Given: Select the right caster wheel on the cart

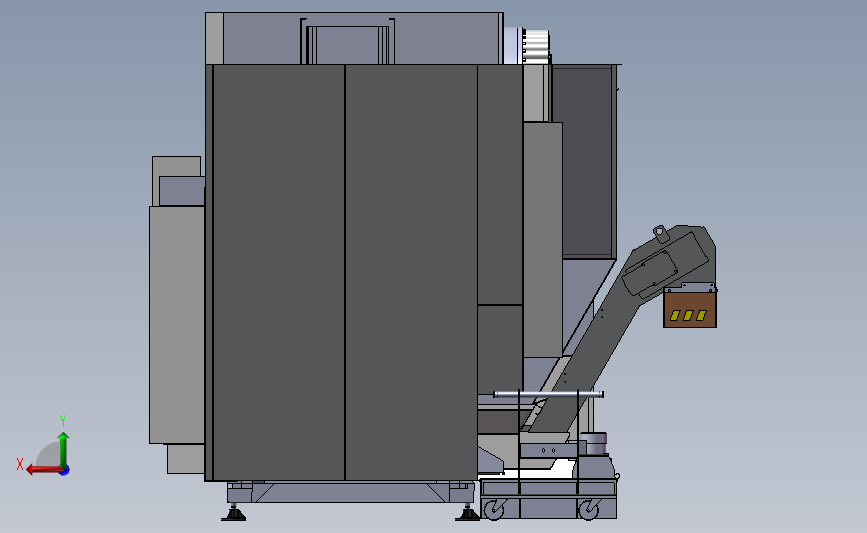Looking at the screenshot, I should point(589,509).
